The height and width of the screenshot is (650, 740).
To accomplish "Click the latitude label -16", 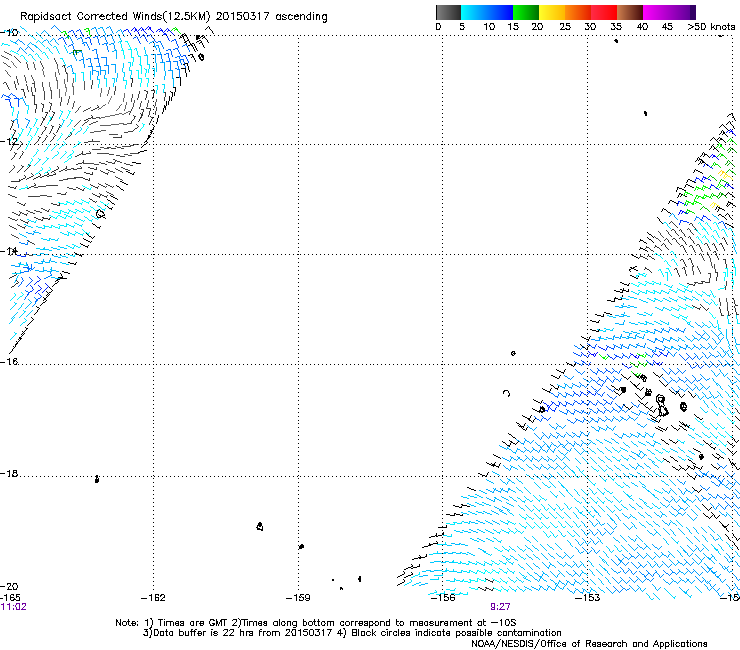I will 9,362.
